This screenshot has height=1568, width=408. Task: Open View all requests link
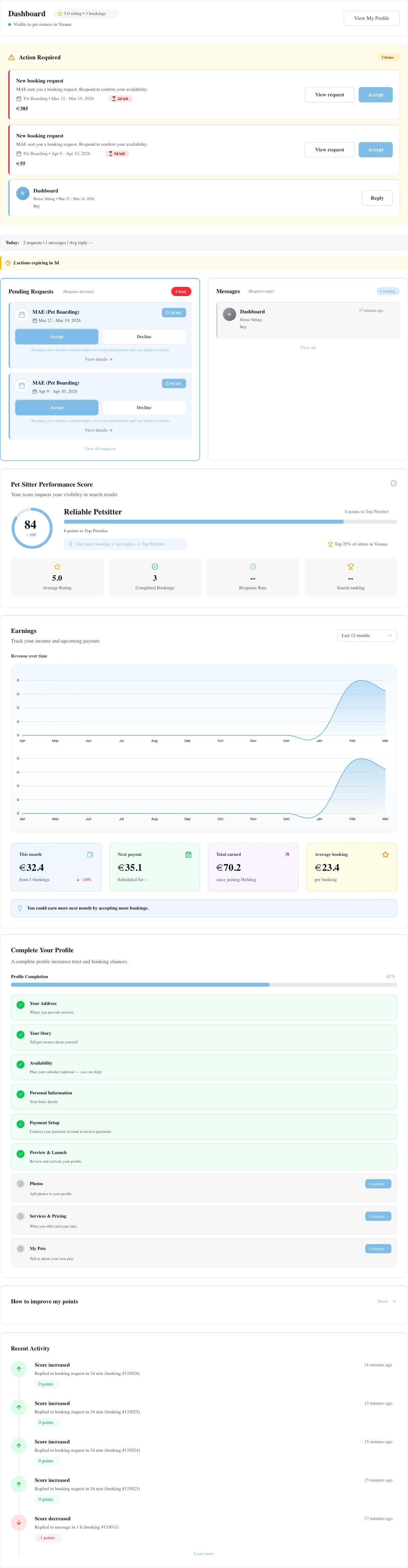pos(100,448)
